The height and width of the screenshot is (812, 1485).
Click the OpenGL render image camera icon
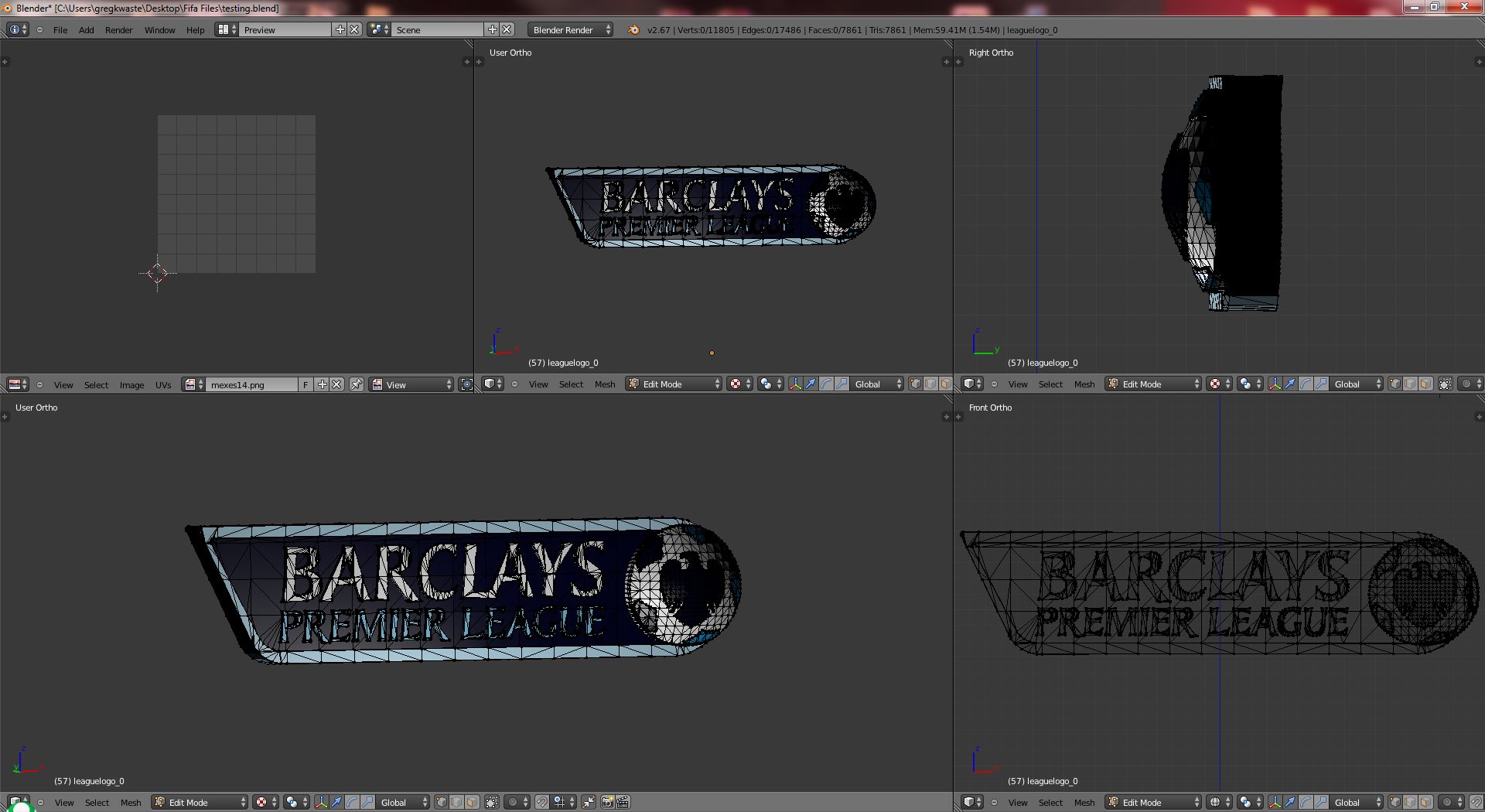[x=607, y=802]
